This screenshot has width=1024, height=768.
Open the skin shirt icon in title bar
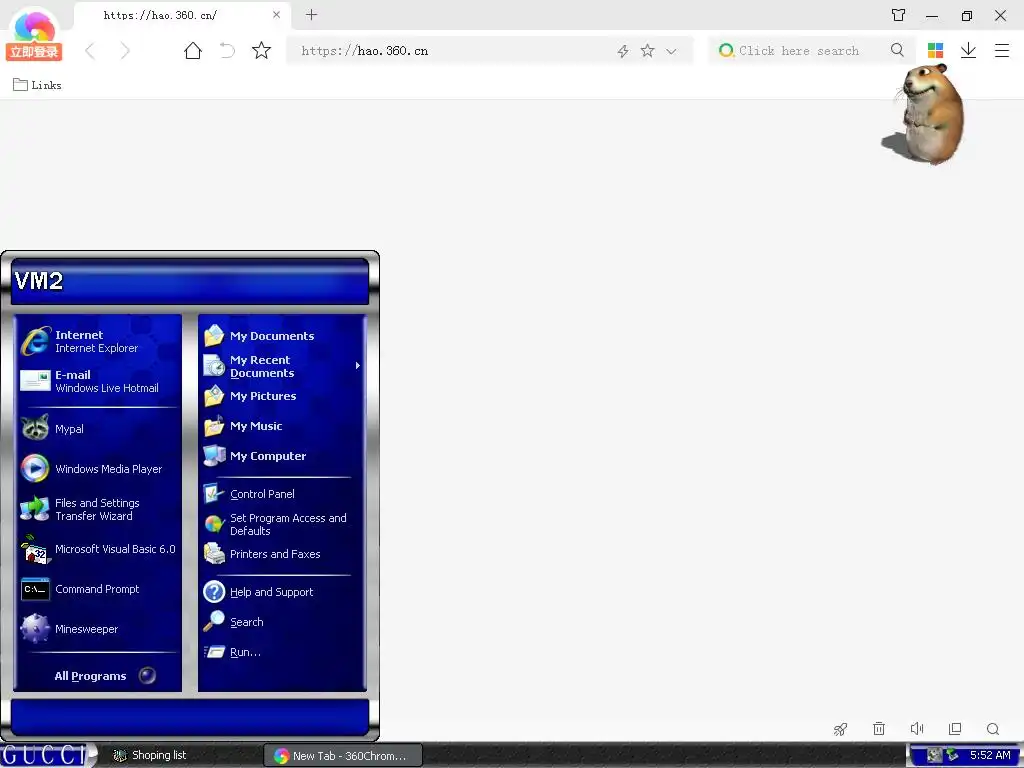899,15
